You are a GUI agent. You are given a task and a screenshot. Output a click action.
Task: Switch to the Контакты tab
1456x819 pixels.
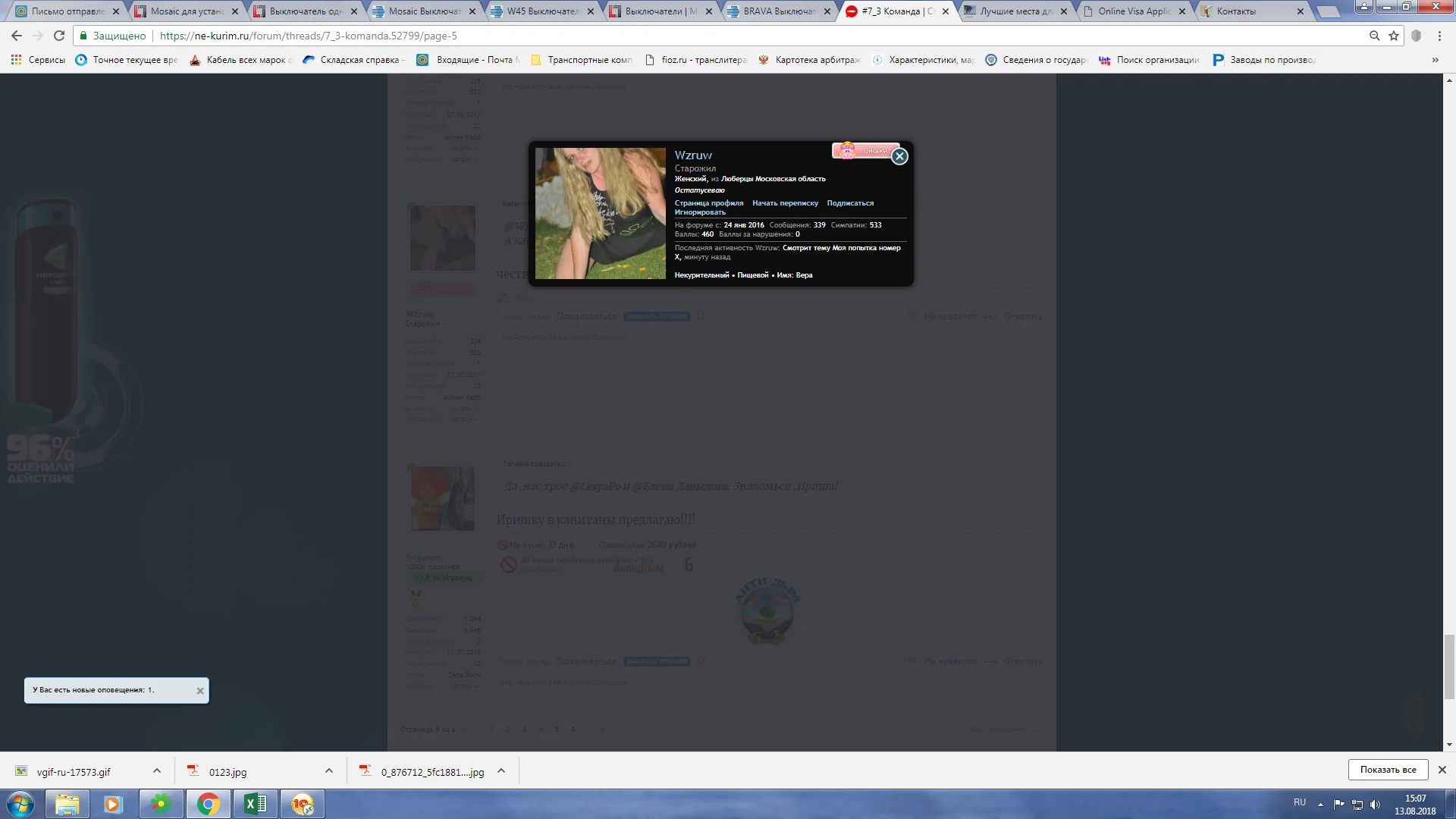[x=1236, y=11]
